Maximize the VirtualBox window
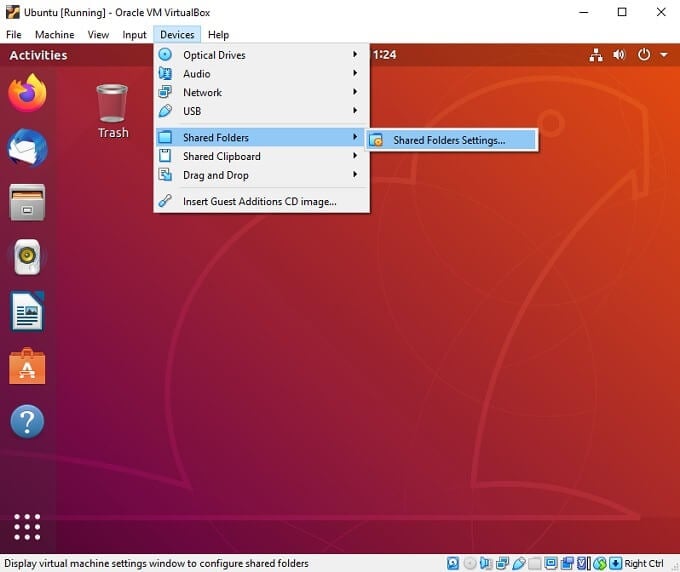Viewport: 680px width, 572px height. [x=622, y=12]
